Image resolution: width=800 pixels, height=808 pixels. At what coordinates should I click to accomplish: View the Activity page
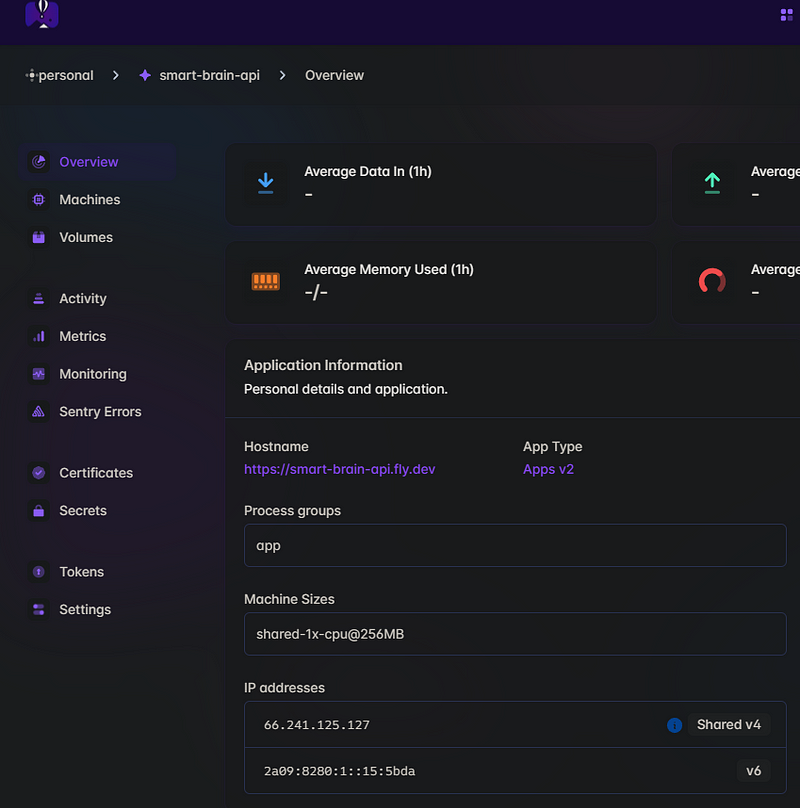[x=98, y=298]
